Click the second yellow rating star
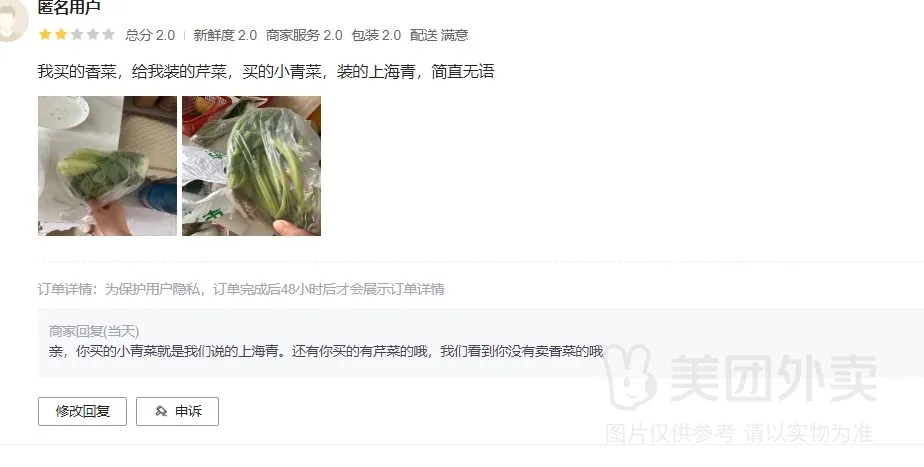The image size is (924, 467). pyautogui.click(x=61, y=34)
